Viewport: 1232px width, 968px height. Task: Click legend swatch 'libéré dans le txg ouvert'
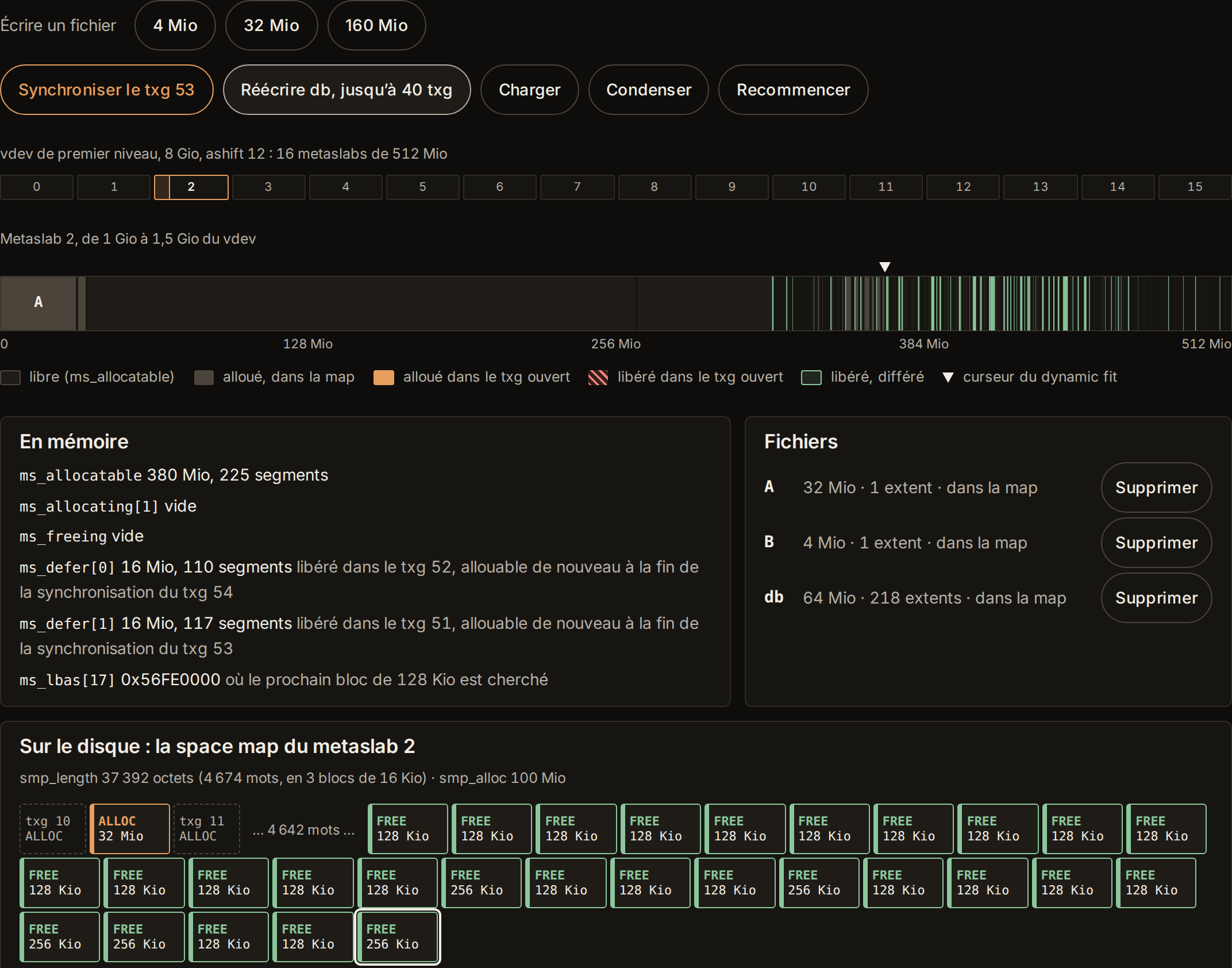[x=598, y=377]
